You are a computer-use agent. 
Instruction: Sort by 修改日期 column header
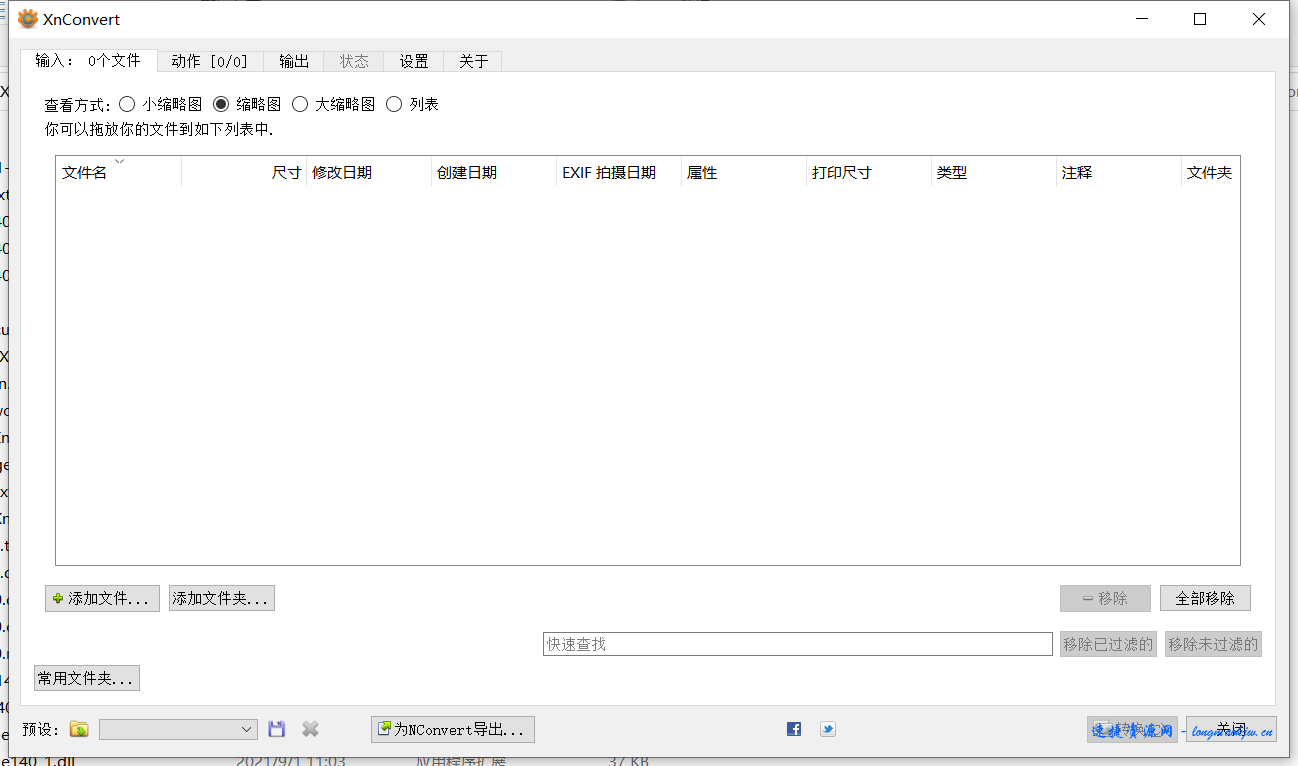369,172
